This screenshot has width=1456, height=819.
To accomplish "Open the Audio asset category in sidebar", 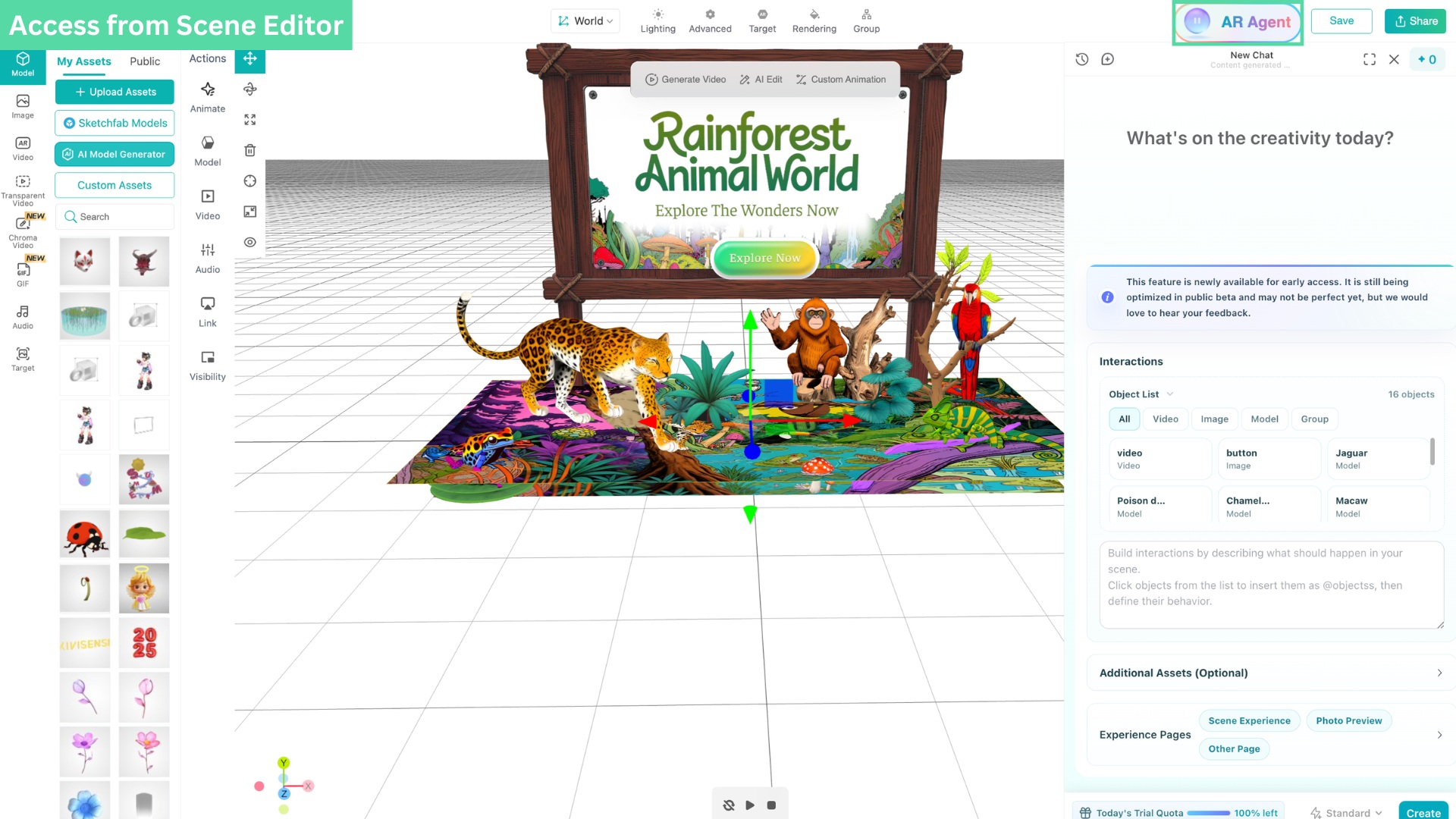I will coord(23,317).
